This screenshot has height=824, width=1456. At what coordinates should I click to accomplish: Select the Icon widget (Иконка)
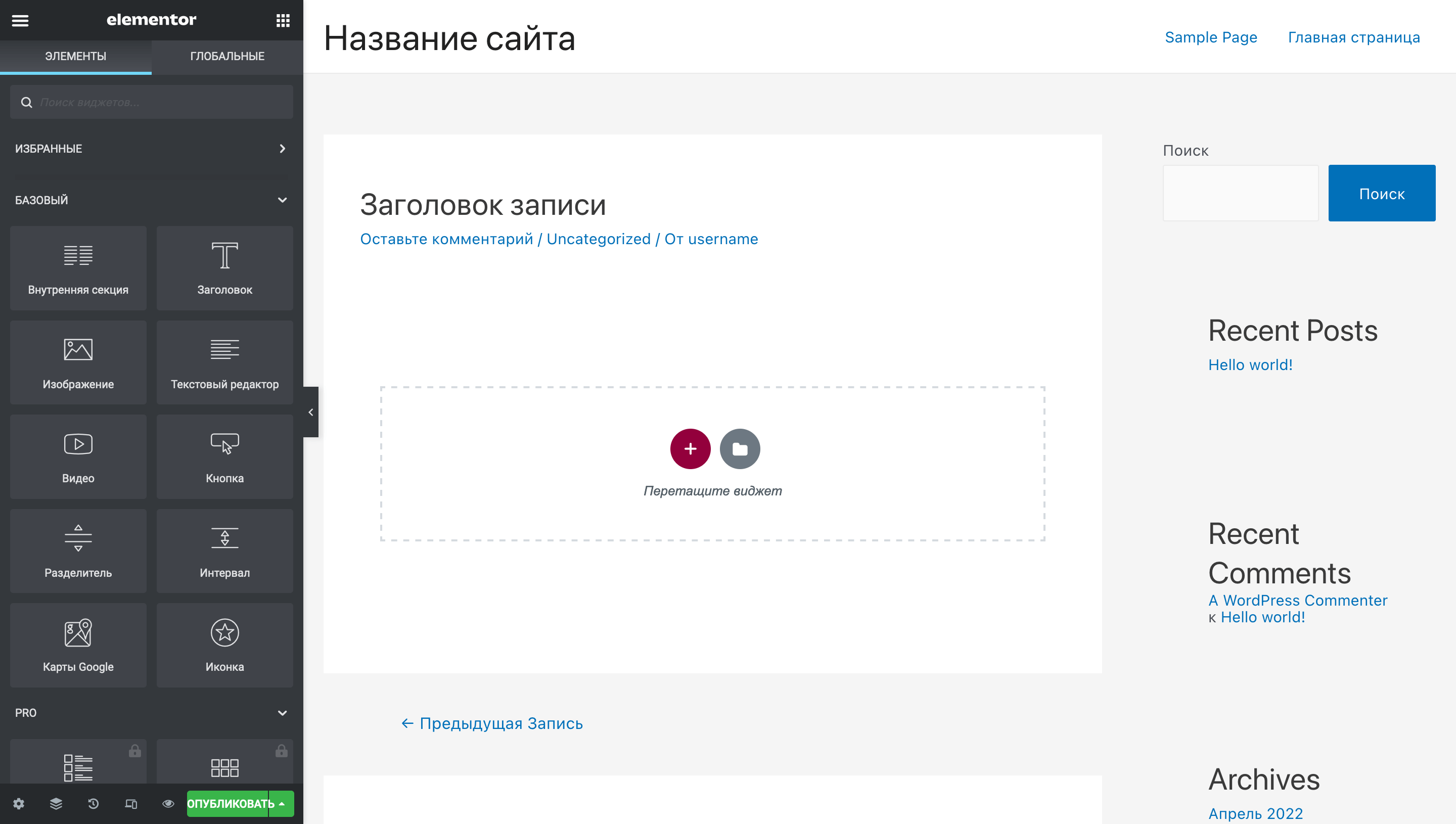[x=224, y=645]
